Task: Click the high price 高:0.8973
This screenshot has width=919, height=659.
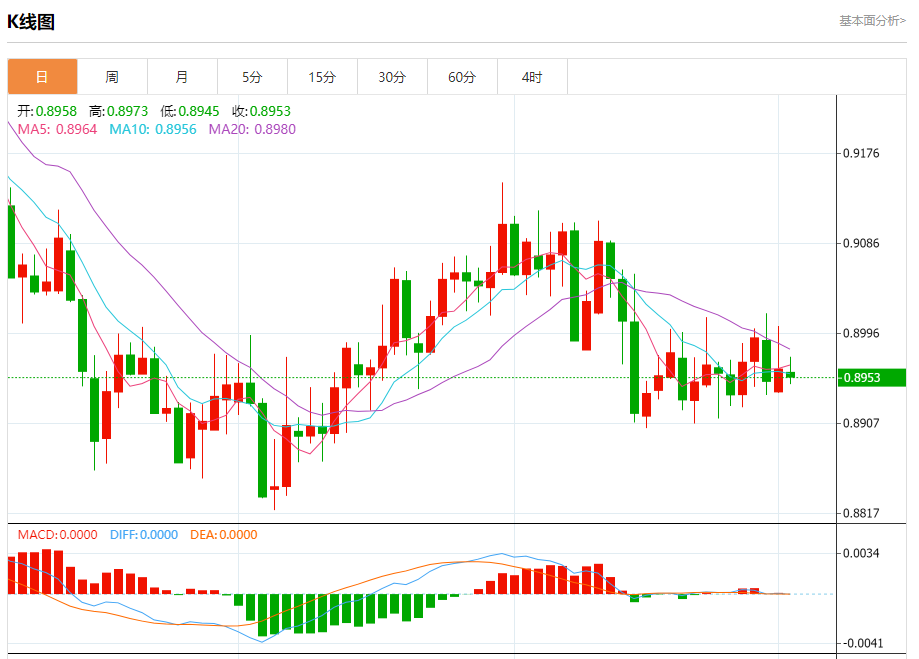Action: click(118, 111)
